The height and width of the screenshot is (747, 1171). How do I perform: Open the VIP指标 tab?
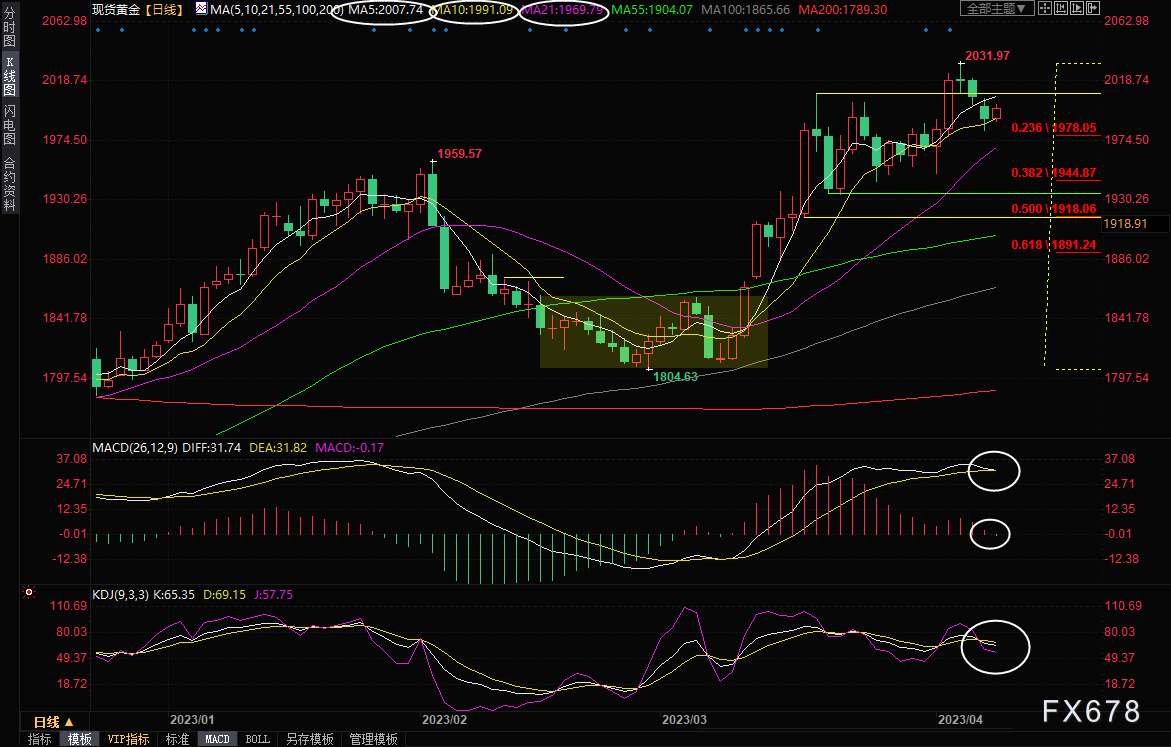pos(128,739)
